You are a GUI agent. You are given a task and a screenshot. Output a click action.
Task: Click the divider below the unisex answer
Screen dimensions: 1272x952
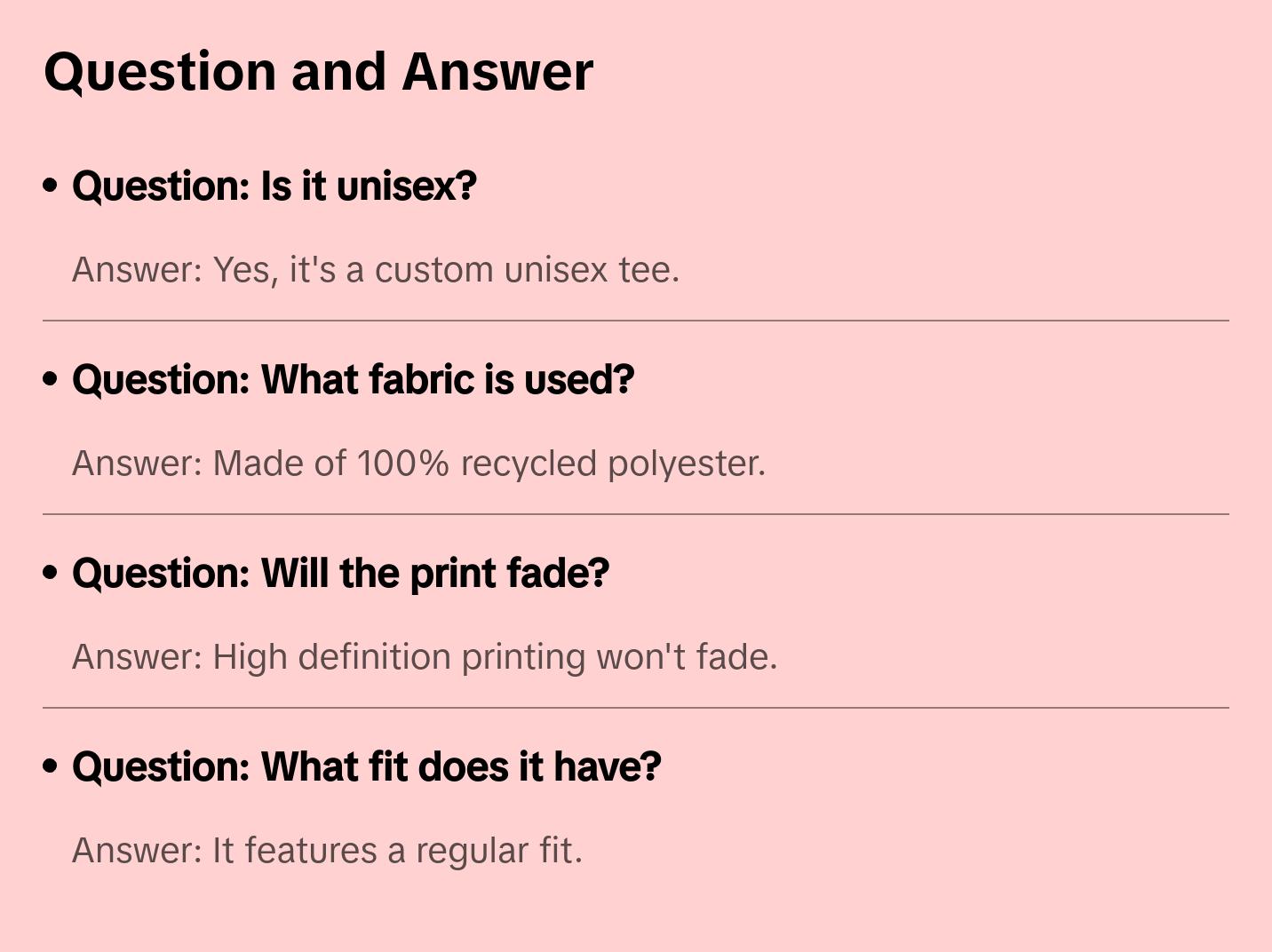coord(636,321)
